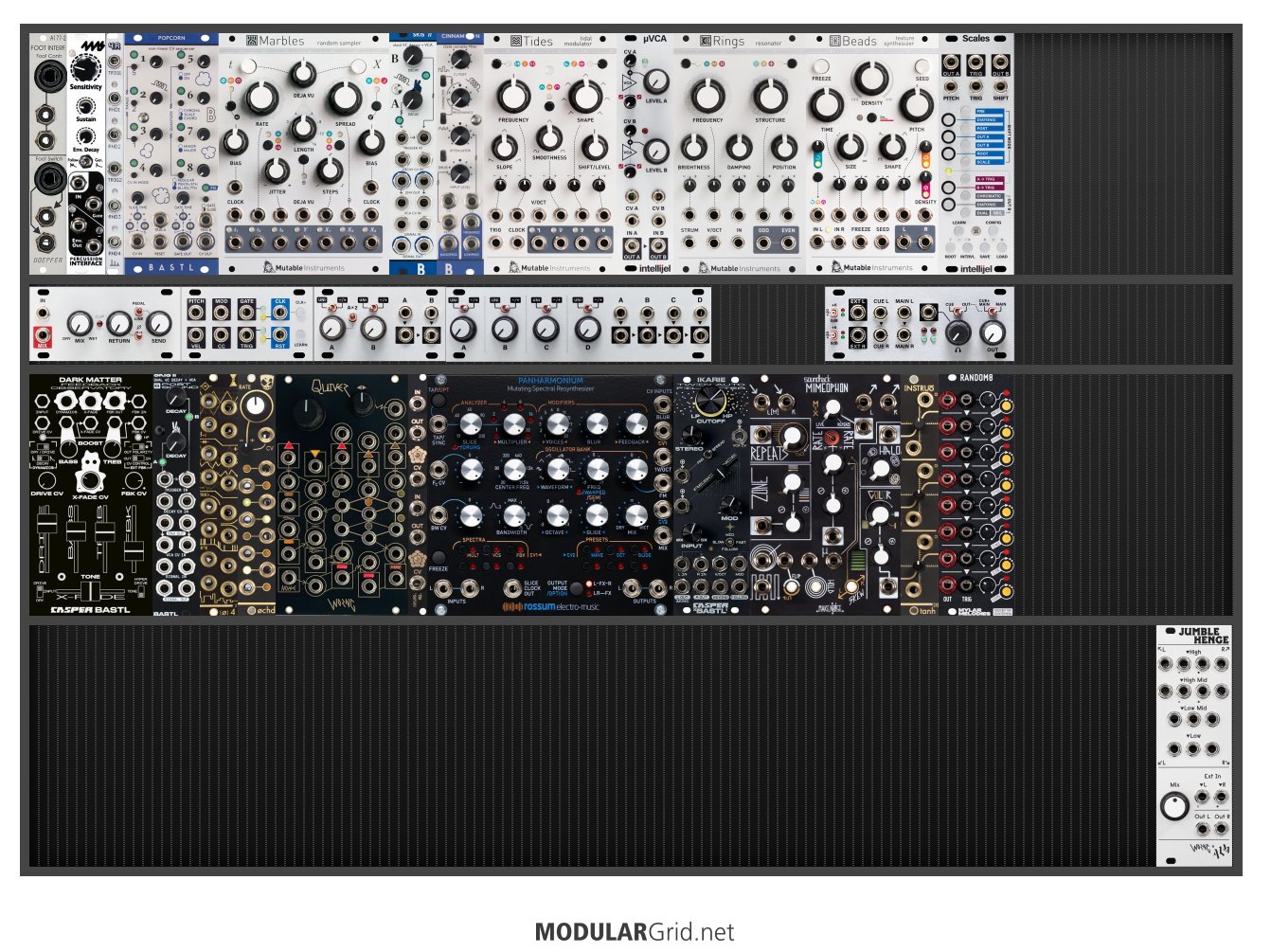Click the OUT B jack on µVCA

[x=658, y=245]
